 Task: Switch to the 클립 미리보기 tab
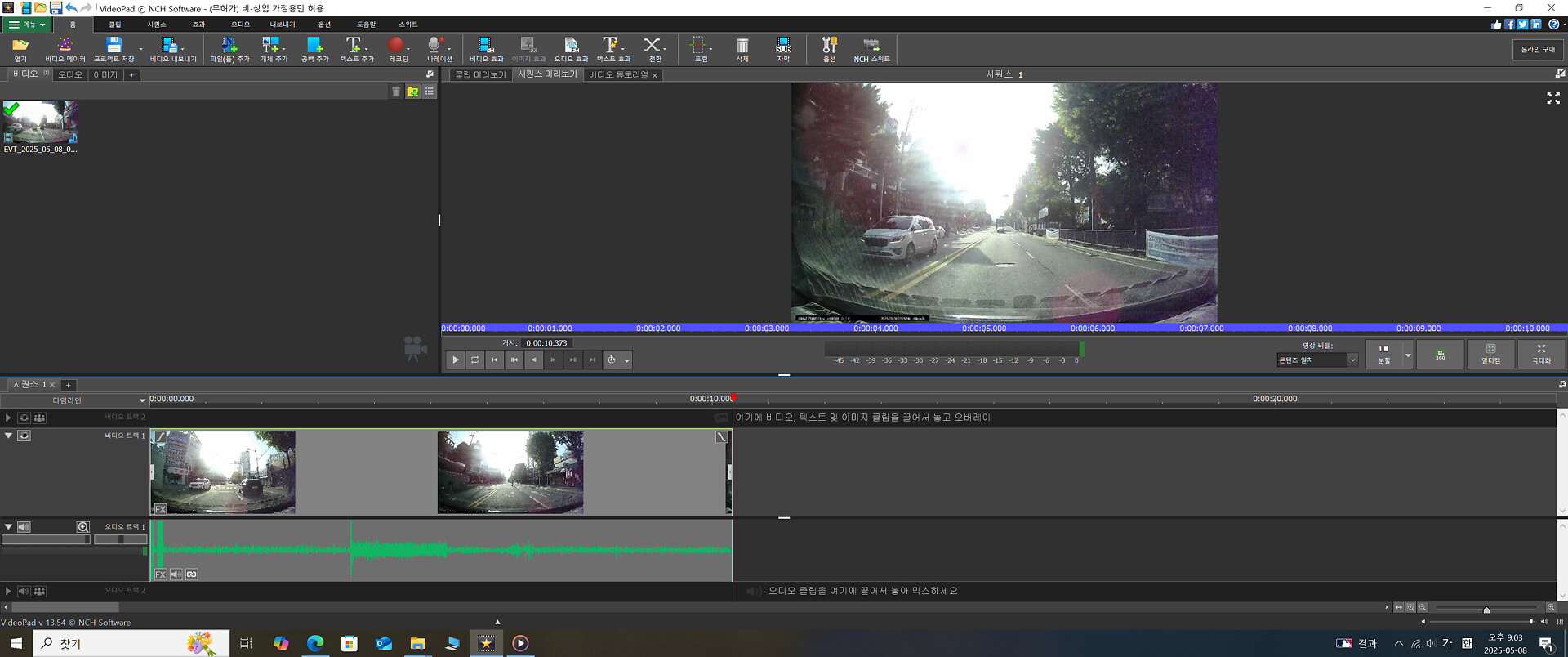pyautogui.click(x=480, y=75)
